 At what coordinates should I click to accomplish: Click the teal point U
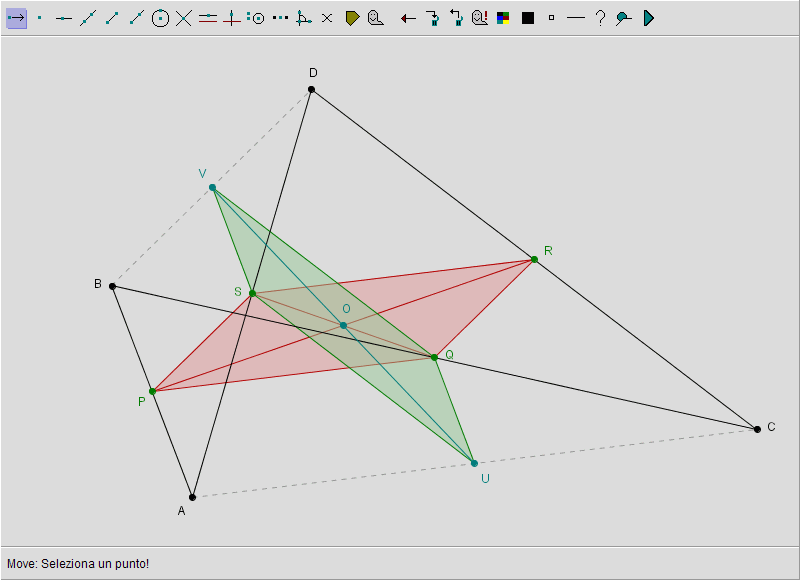[x=474, y=464]
